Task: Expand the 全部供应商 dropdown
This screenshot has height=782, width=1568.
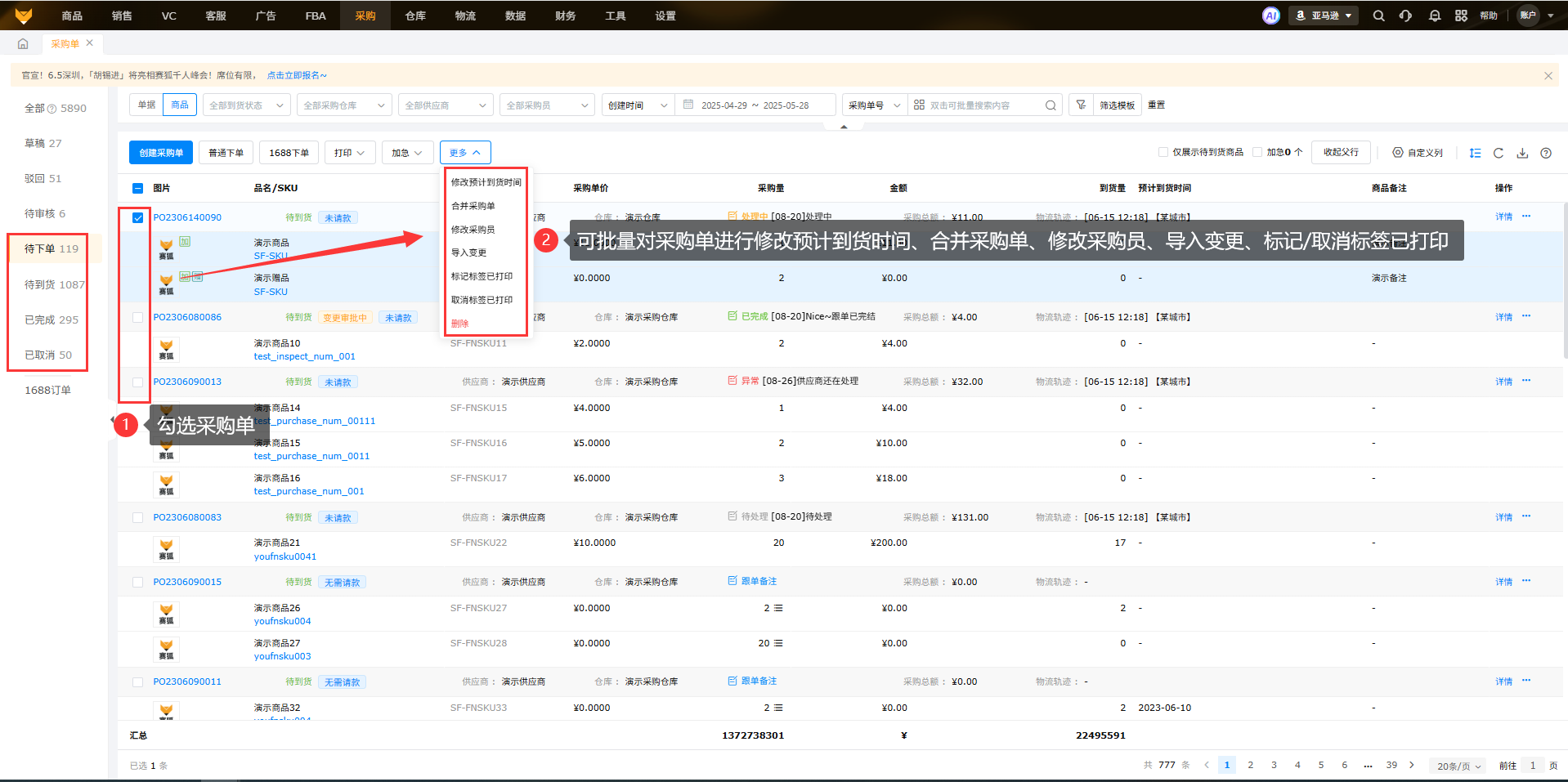Action: click(446, 105)
